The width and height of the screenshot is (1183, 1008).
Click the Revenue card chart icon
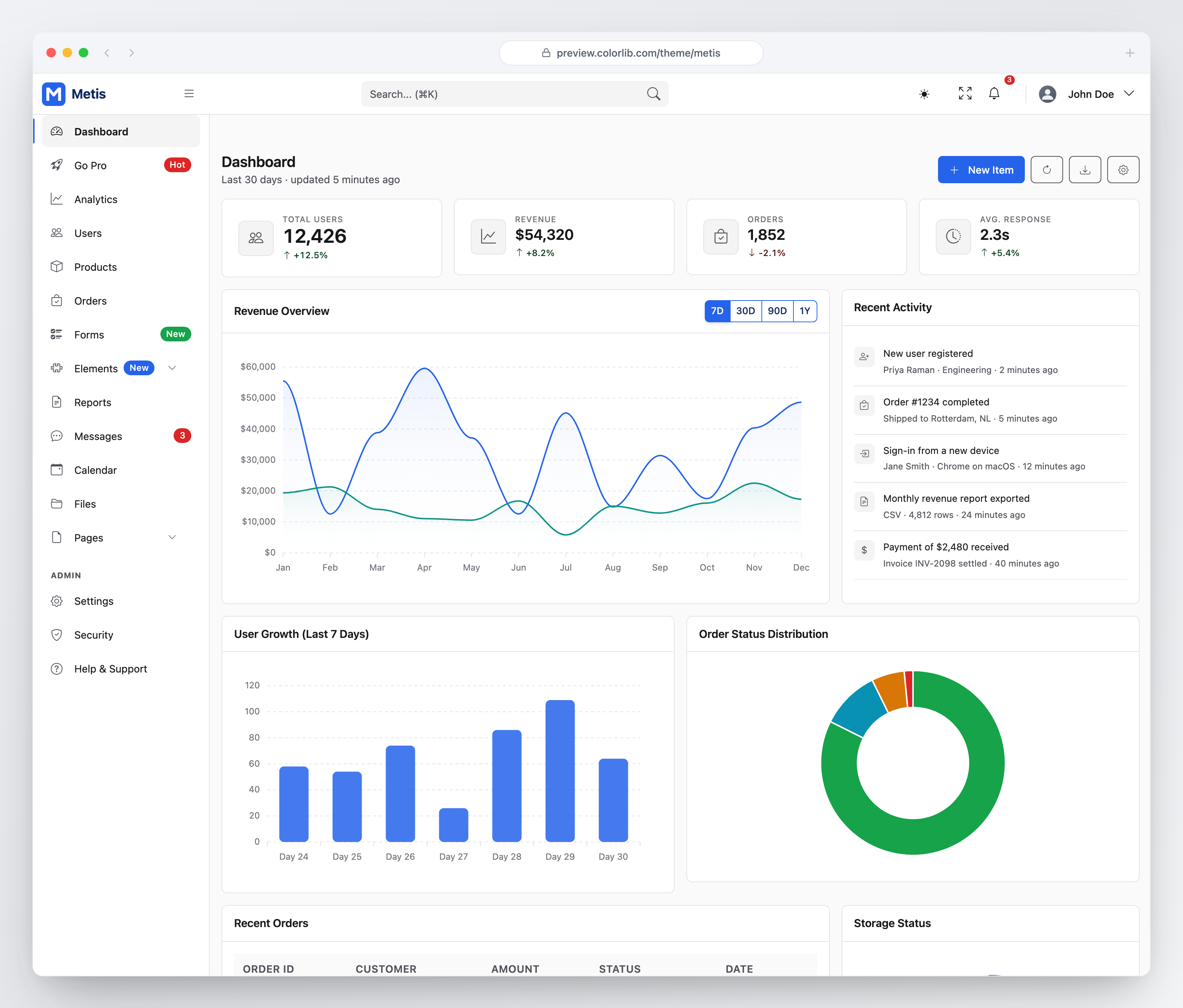(488, 237)
